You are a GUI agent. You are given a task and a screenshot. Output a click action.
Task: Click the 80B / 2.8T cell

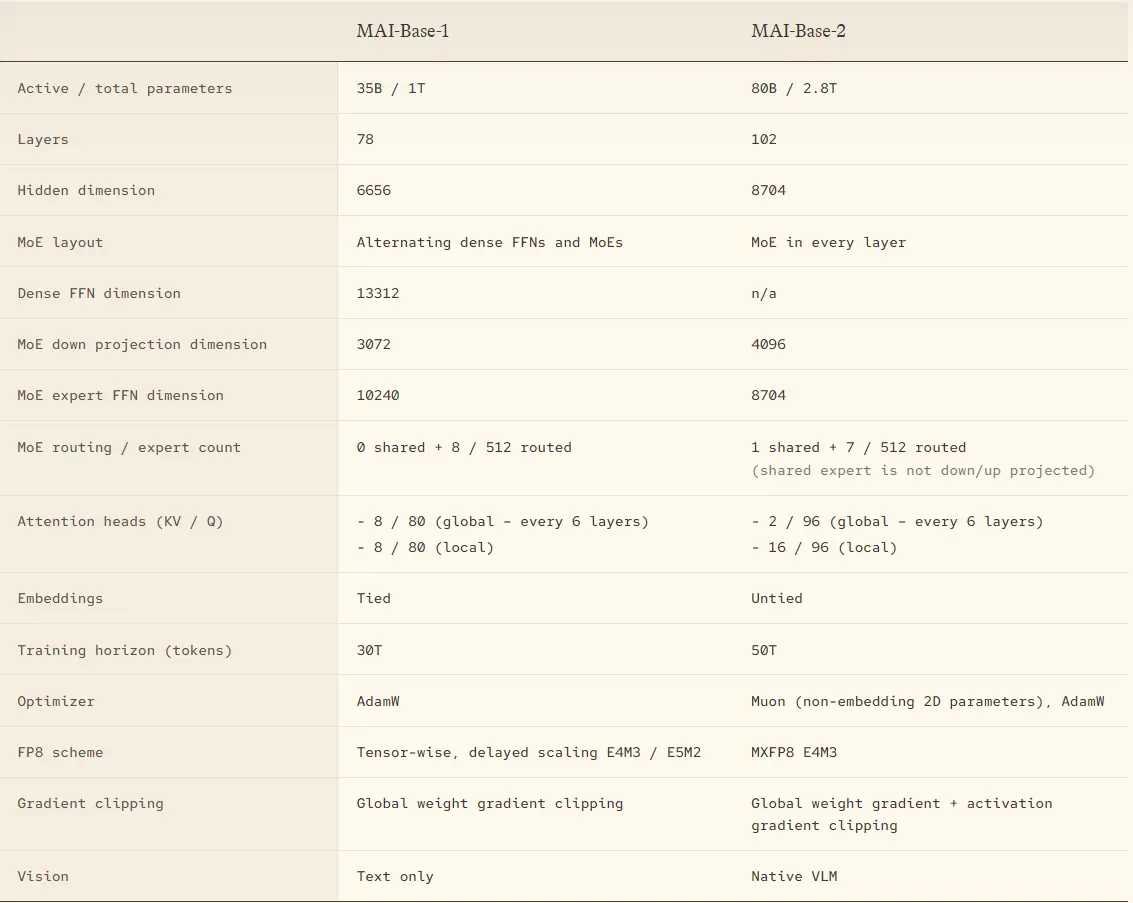794,88
